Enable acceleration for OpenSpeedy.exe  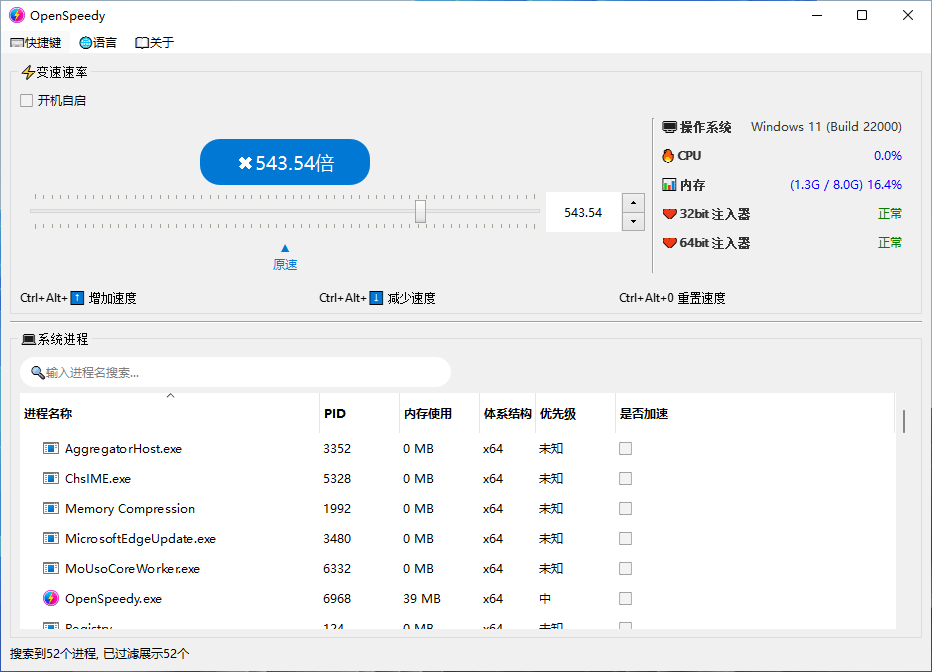(625, 598)
